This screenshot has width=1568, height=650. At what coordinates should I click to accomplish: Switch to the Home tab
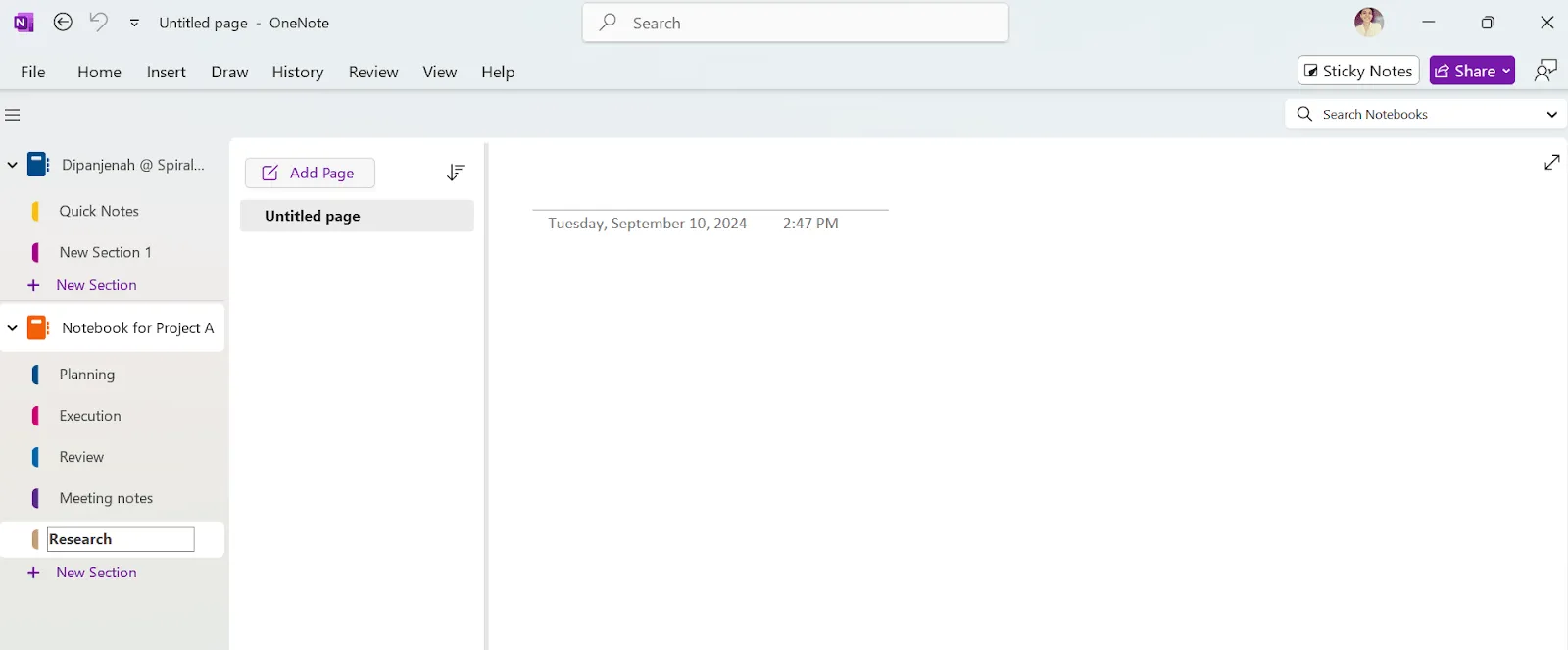[99, 72]
